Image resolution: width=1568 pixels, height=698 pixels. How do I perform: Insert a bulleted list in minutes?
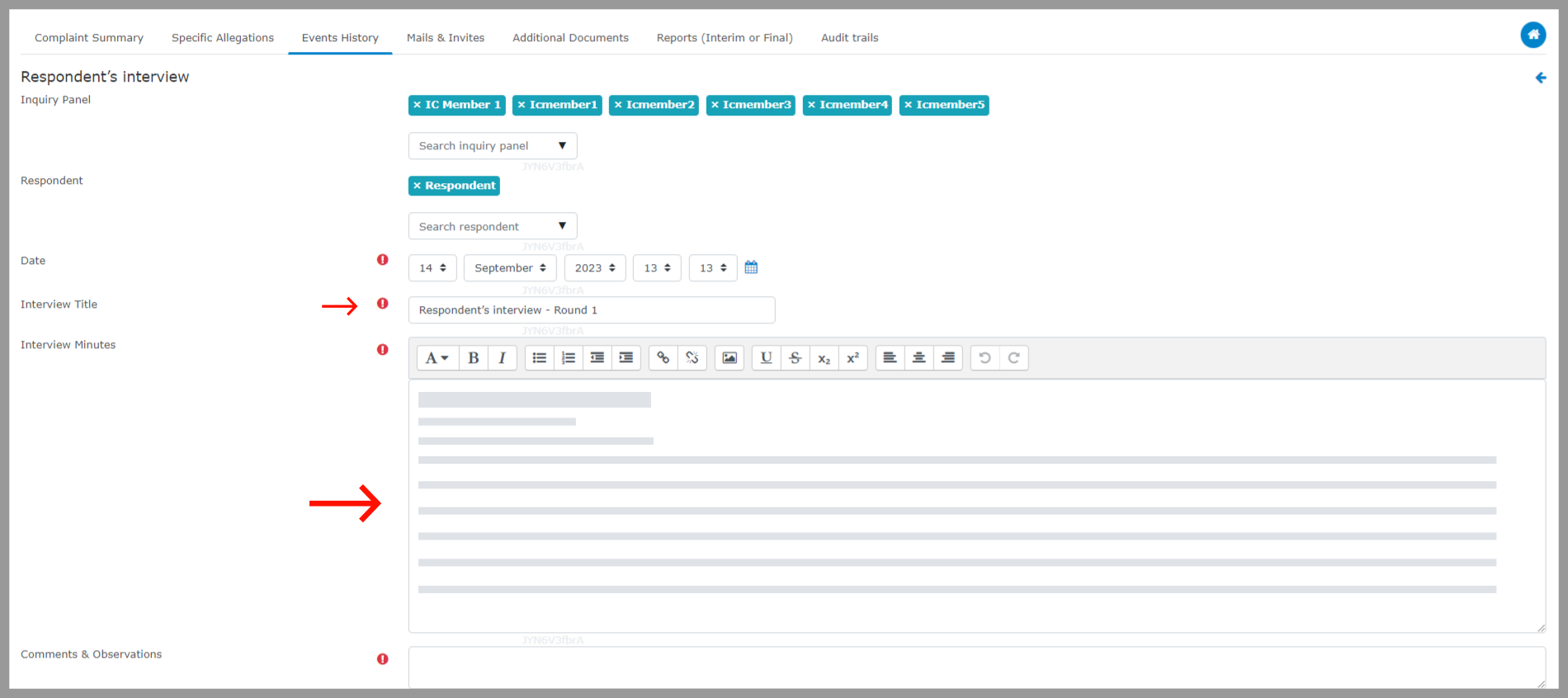pos(539,358)
